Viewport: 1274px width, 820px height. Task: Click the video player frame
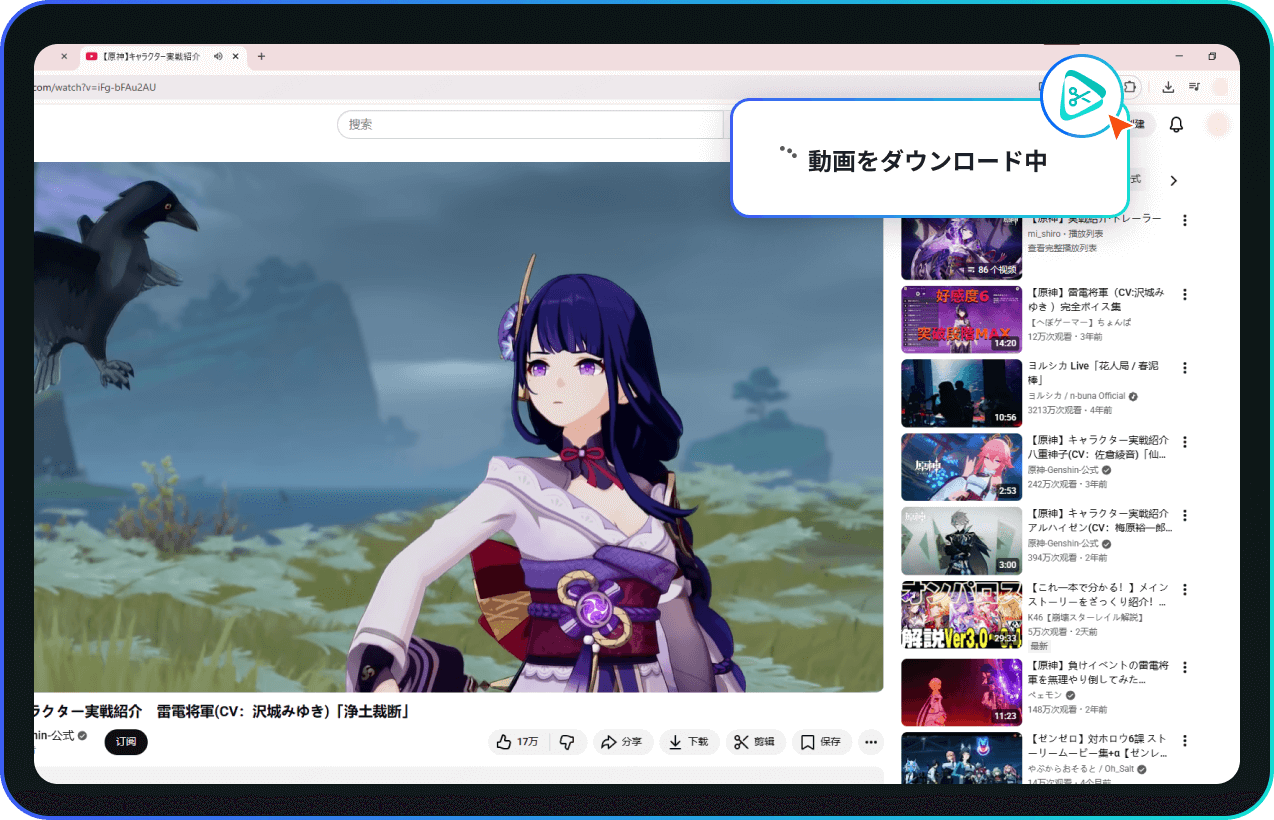pos(459,427)
